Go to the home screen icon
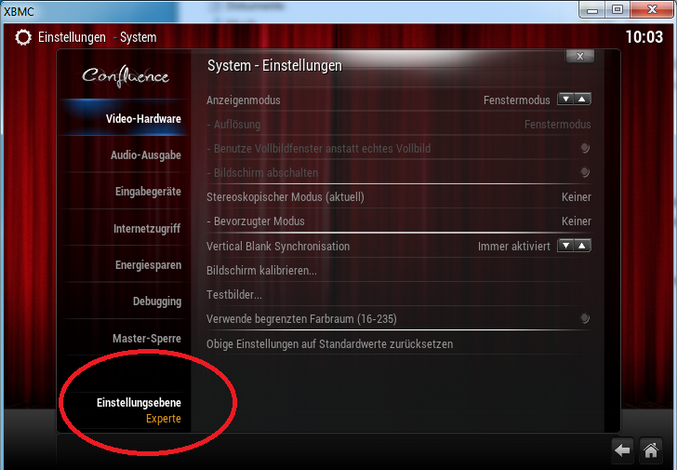Screen dimensions: 677x470 coord(651,451)
